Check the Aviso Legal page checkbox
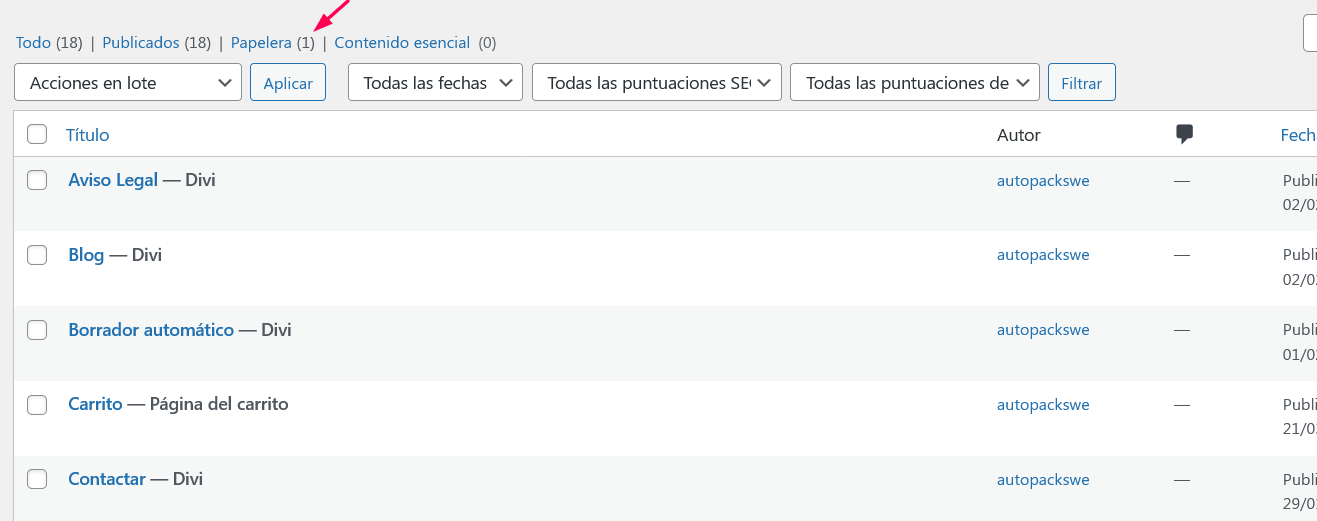This screenshot has width=1317, height=521. pyautogui.click(x=37, y=180)
